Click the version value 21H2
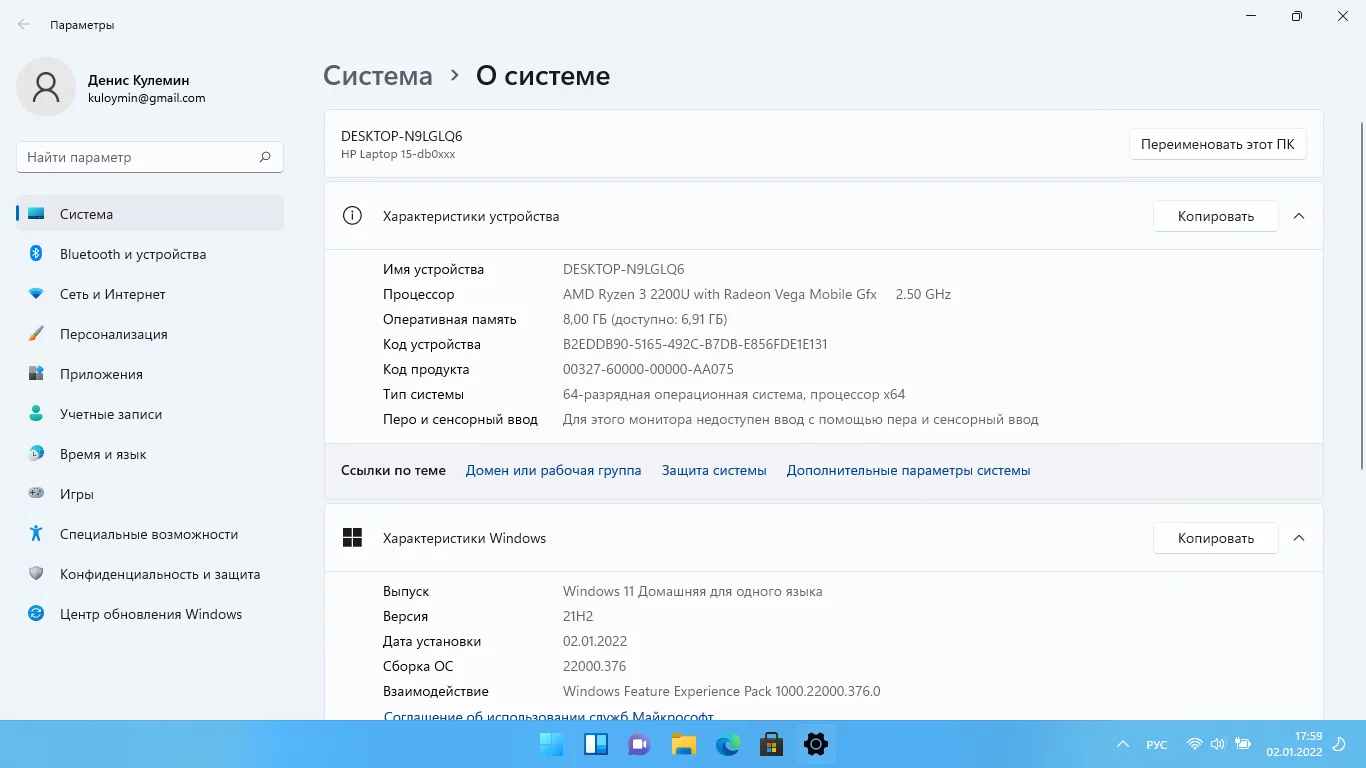1366x768 pixels. tap(578, 616)
